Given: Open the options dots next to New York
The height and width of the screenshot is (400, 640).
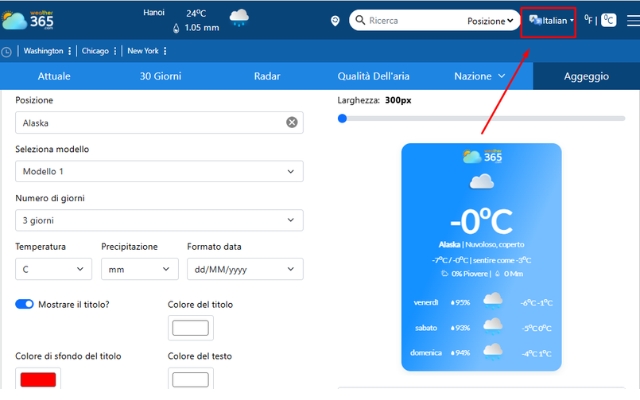Looking at the screenshot, I should coord(165,51).
